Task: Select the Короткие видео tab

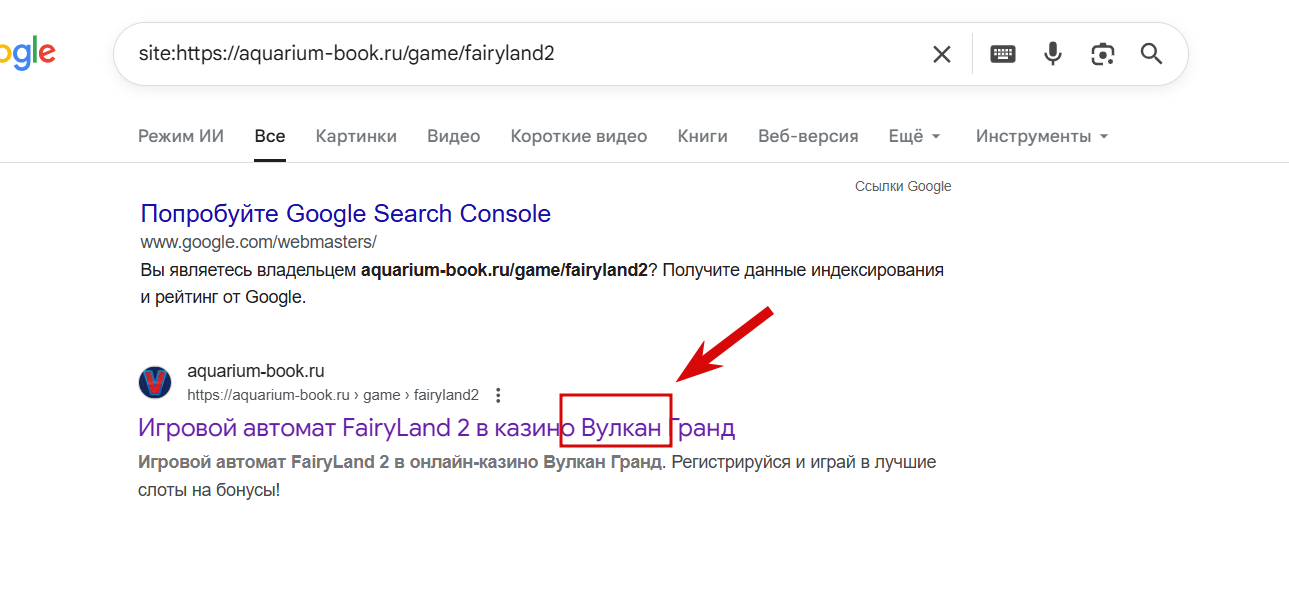Action: pyautogui.click(x=578, y=136)
